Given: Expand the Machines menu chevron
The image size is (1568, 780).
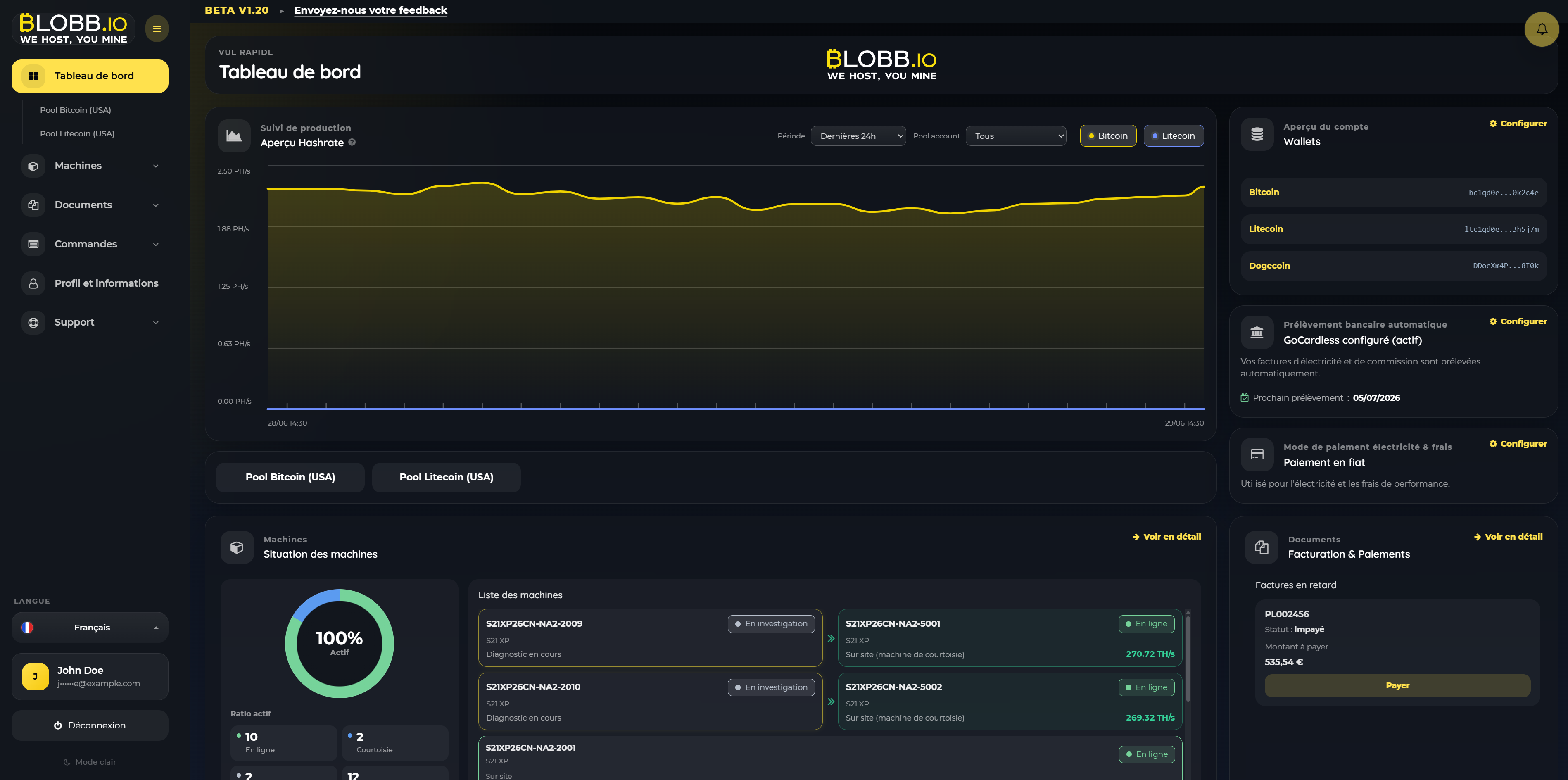Looking at the screenshot, I should (x=156, y=166).
